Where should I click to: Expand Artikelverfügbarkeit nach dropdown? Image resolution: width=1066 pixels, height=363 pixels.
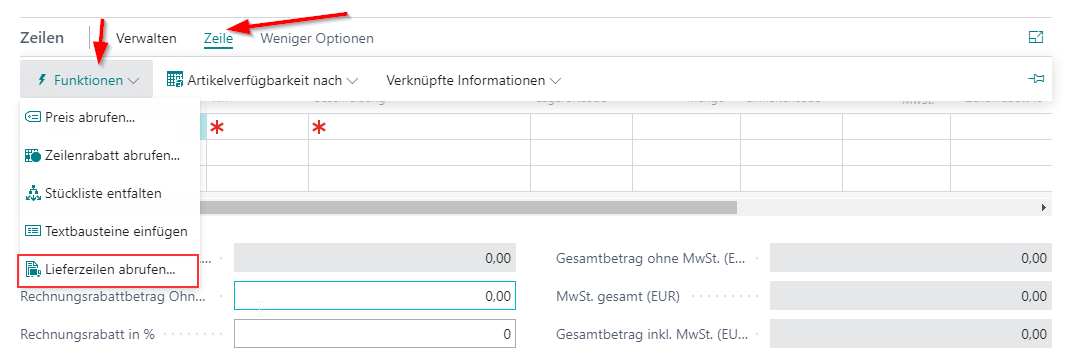pyautogui.click(x=351, y=81)
